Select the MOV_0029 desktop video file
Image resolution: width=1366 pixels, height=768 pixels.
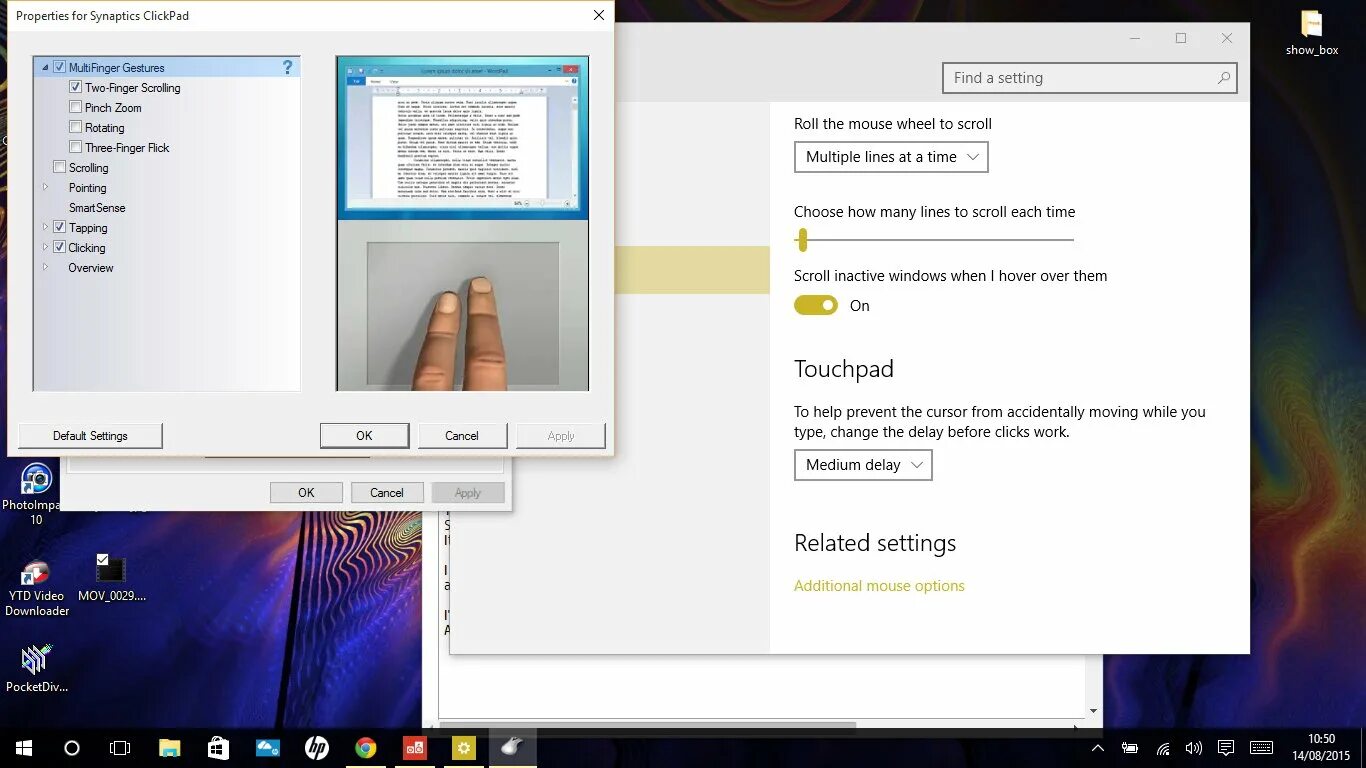[x=112, y=578]
